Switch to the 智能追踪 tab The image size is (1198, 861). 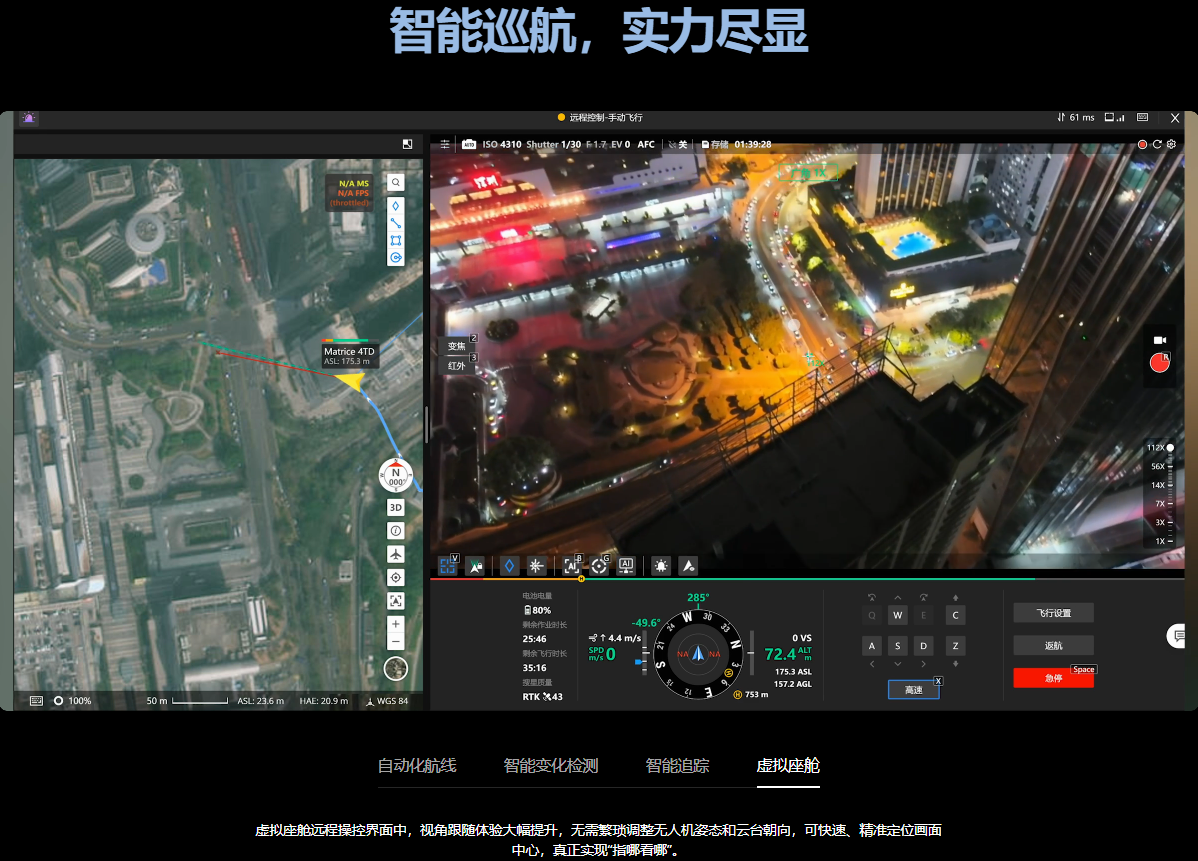[x=677, y=766]
